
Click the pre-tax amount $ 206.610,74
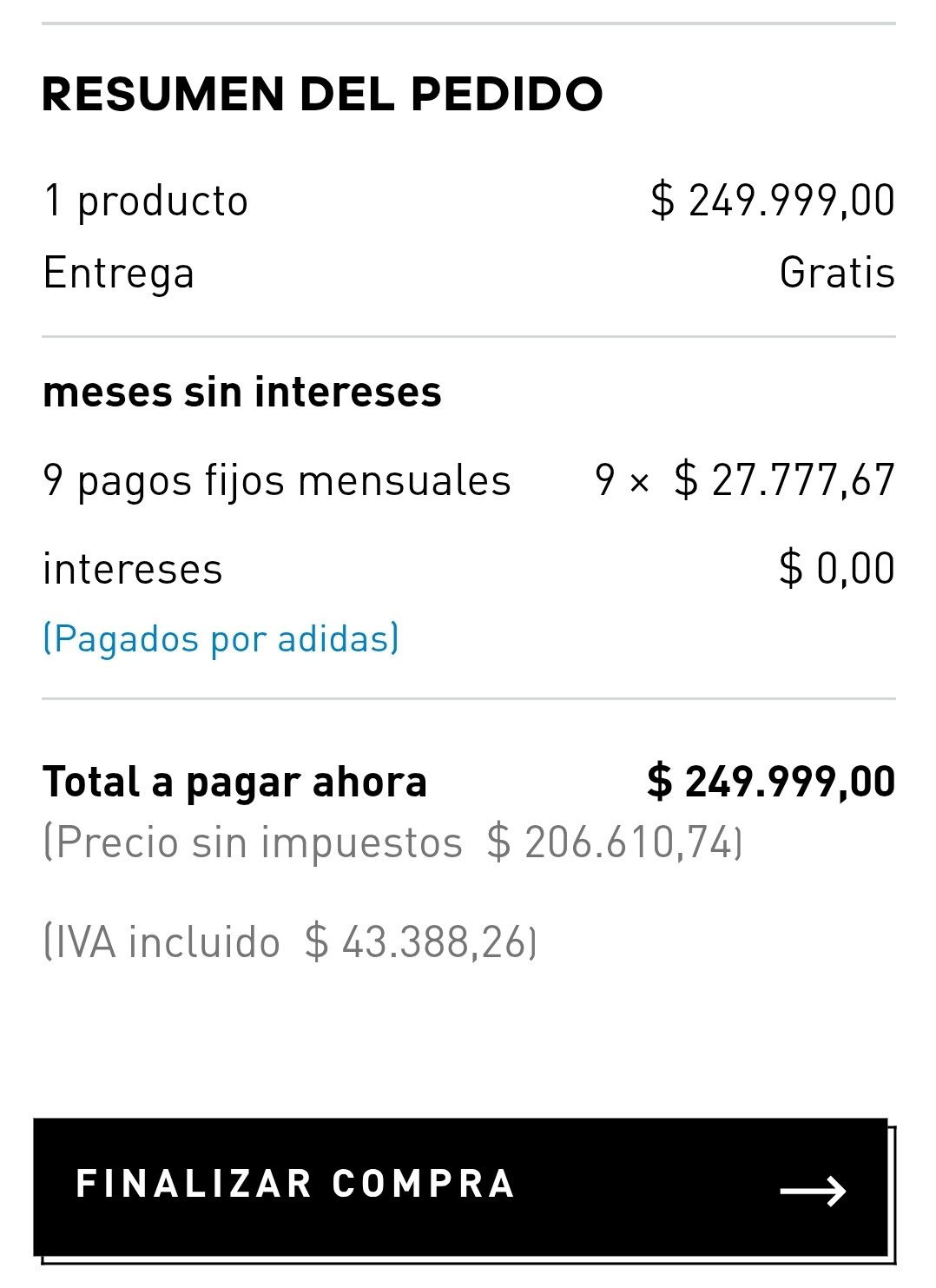tap(611, 842)
